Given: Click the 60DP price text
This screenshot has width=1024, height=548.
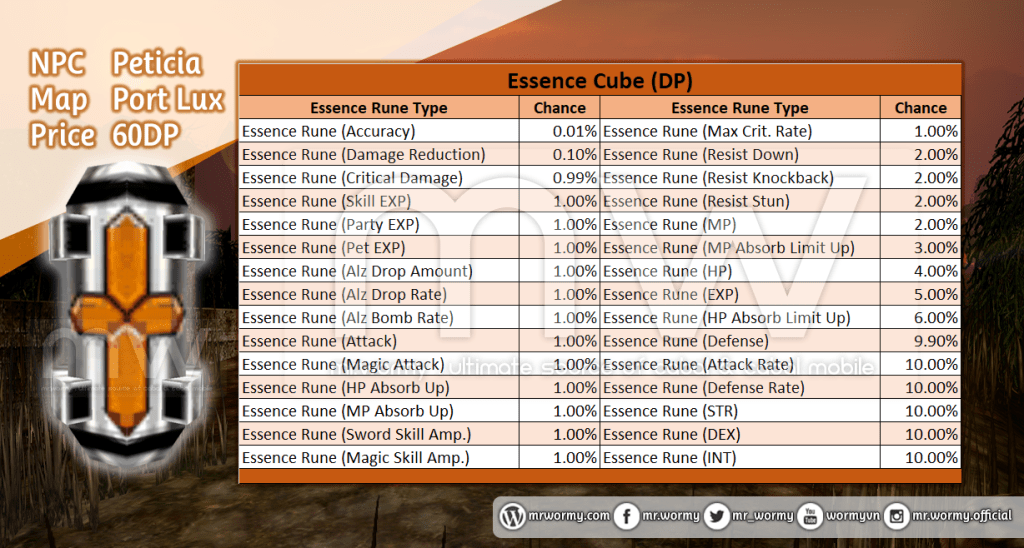Looking at the screenshot, I should point(146,136).
